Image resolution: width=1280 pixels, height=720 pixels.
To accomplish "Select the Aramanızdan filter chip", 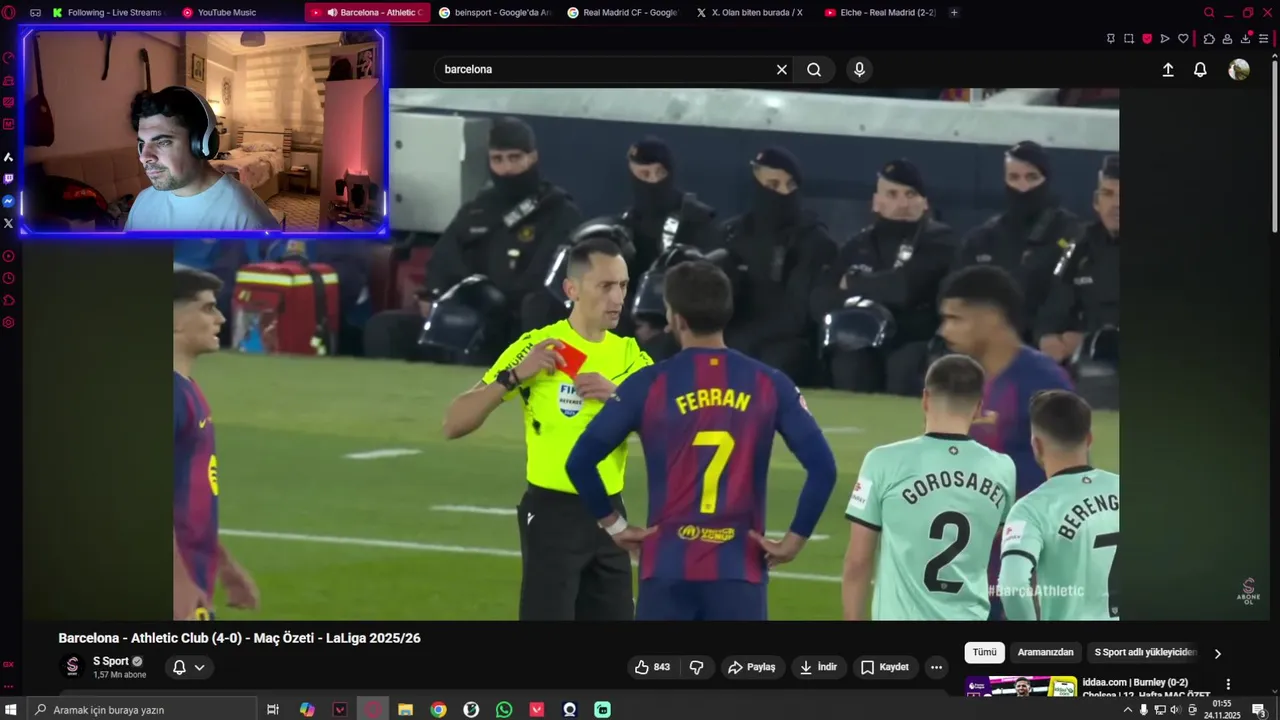I will (1046, 652).
